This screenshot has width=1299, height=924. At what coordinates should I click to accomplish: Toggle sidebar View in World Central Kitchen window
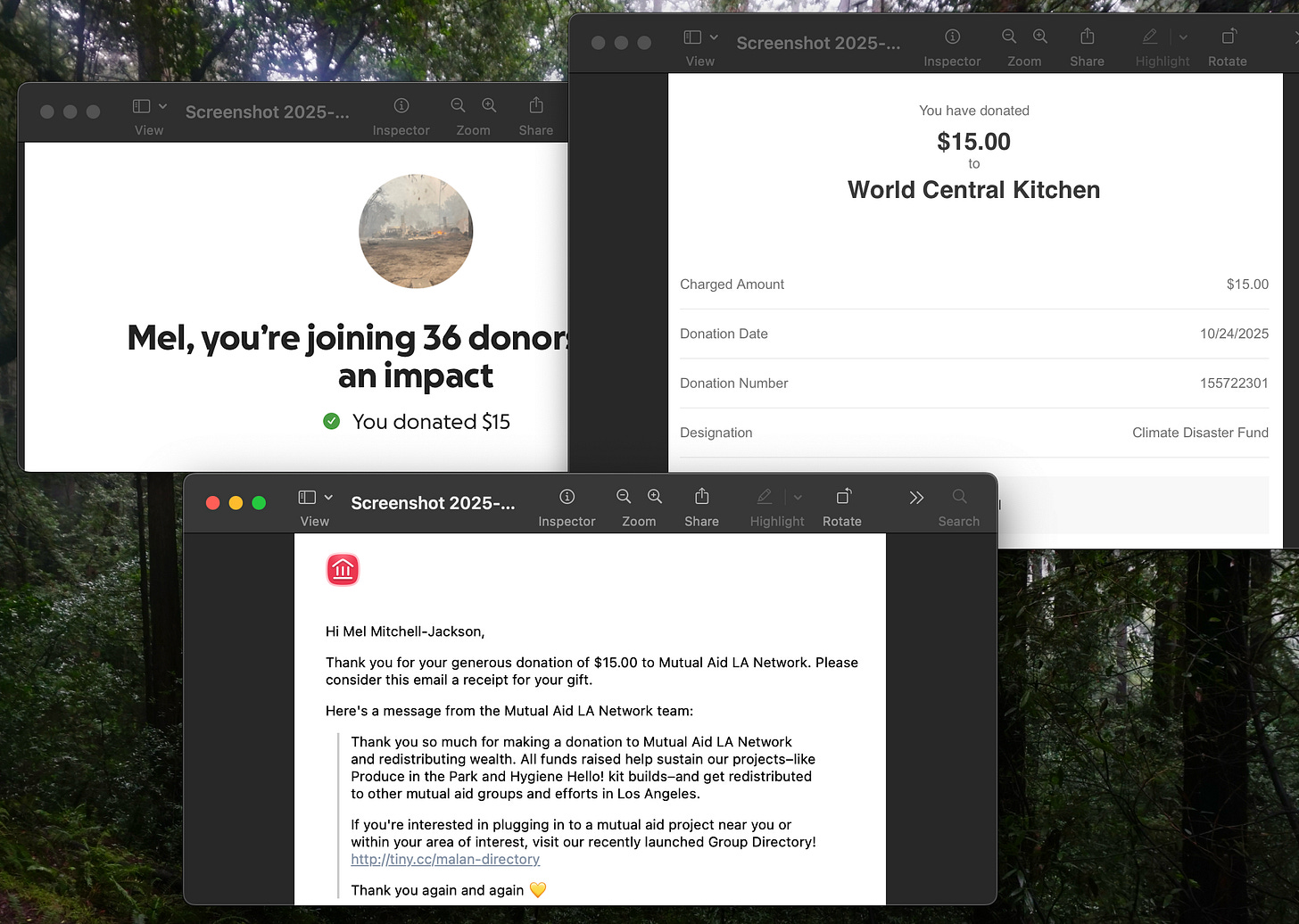[x=692, y=37]
